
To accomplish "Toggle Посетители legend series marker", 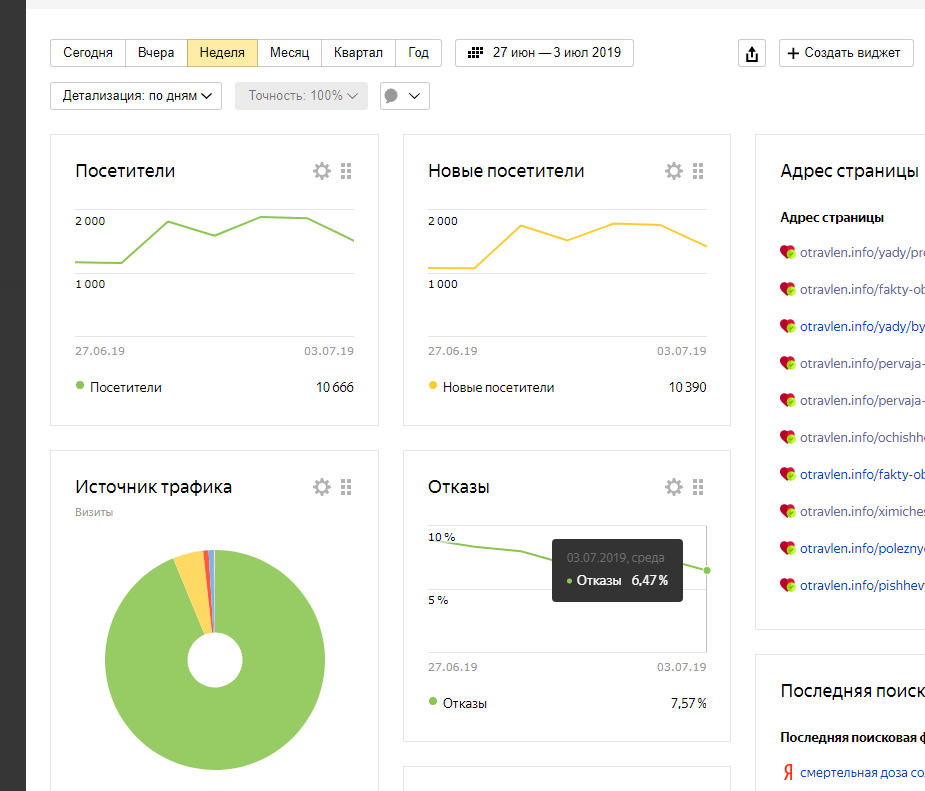I will point(80,387).
